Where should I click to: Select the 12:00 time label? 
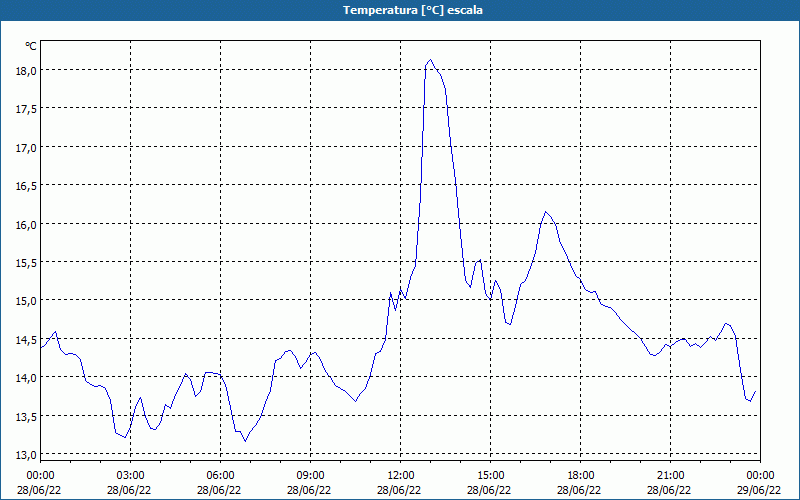point(401,476)
